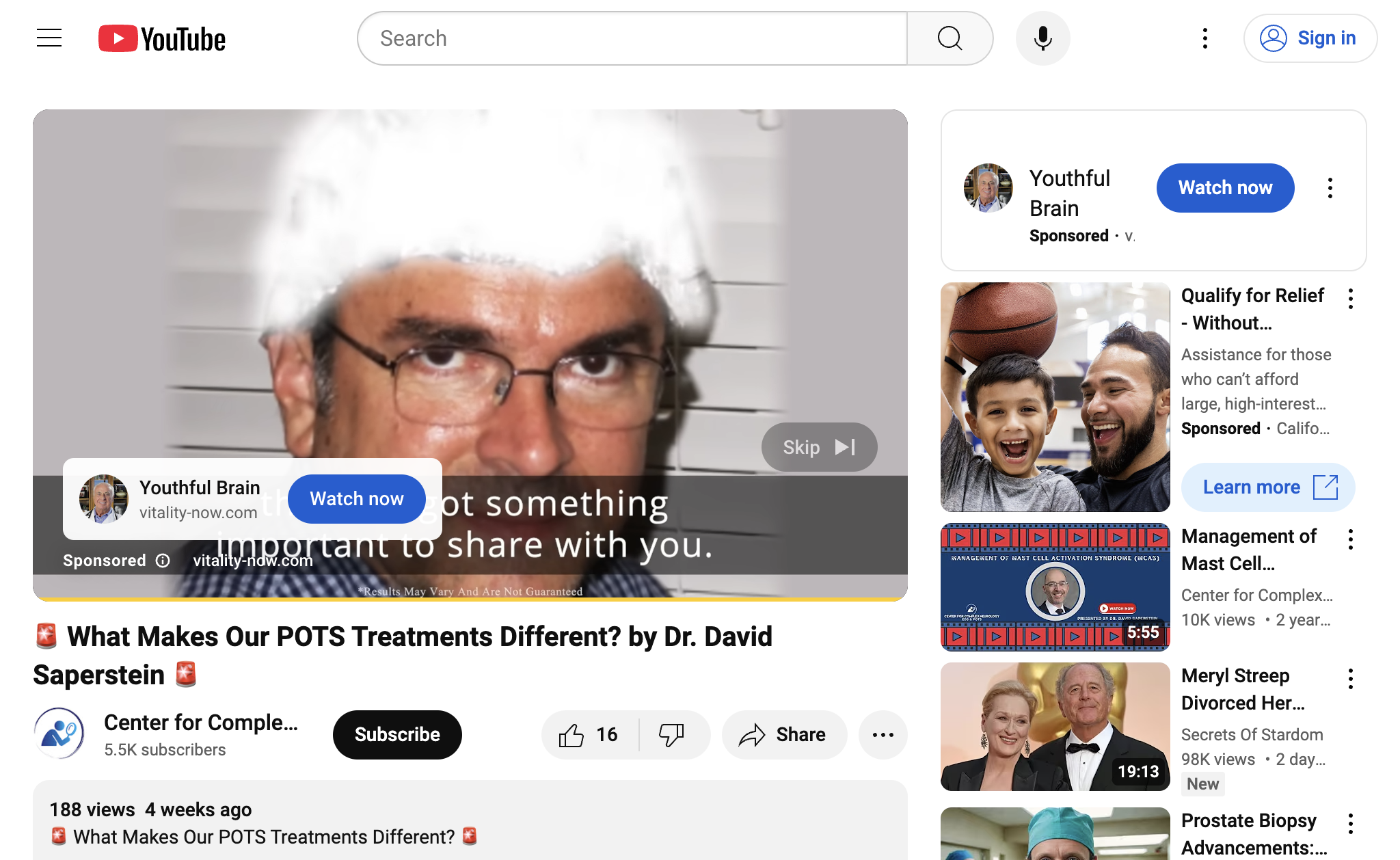Click the Learn more button
The height and width of the screenshot is (860, 1400).
[x=1268, y=487]
